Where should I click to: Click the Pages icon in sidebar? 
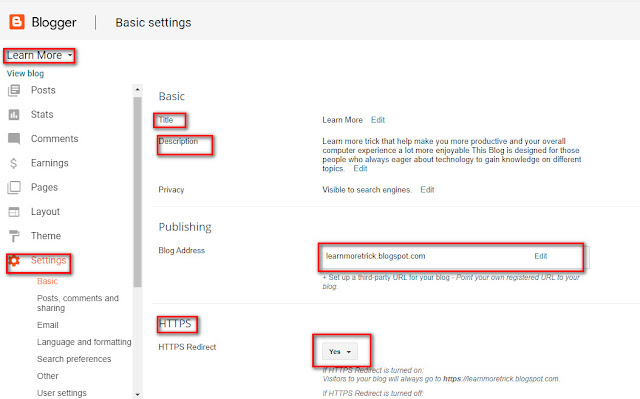click(14, 187)
